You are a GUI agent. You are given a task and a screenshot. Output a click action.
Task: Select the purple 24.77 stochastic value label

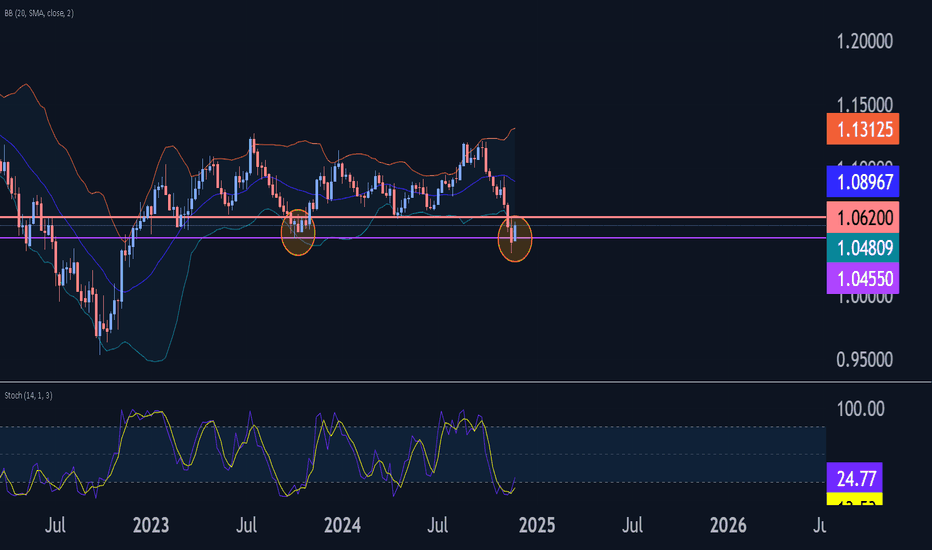854,478
